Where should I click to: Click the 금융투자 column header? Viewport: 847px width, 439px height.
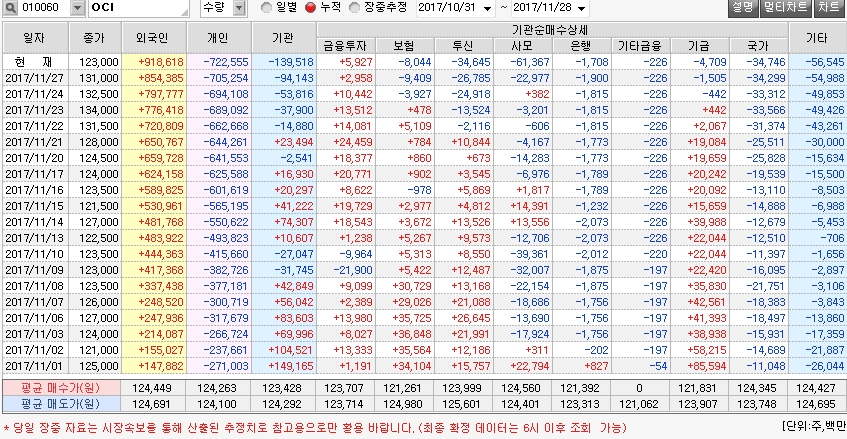coord(346,46)
